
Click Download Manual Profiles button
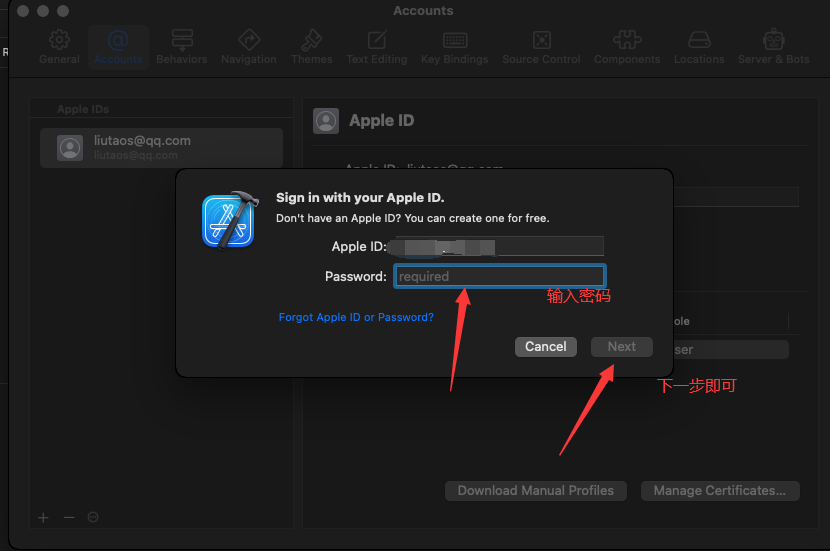[x=536, y=491]
